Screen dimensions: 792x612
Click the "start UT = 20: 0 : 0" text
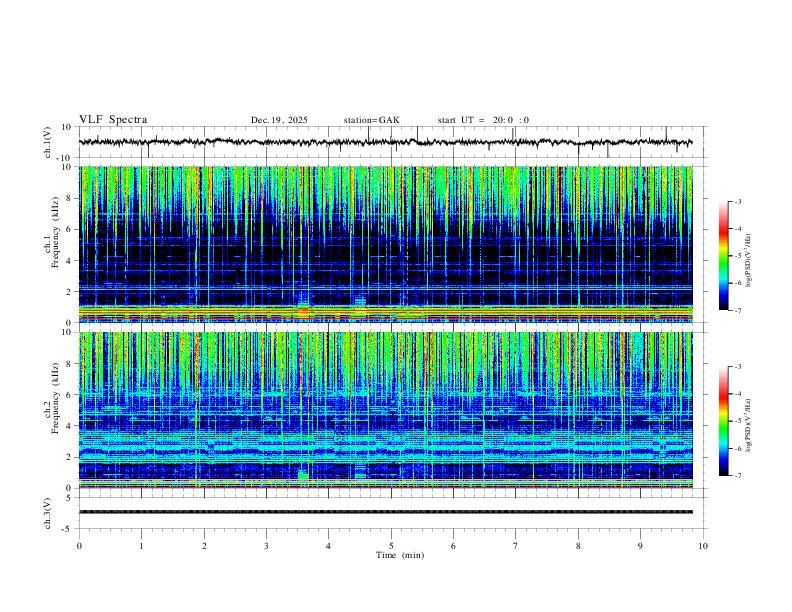click(x=483, y=120)
